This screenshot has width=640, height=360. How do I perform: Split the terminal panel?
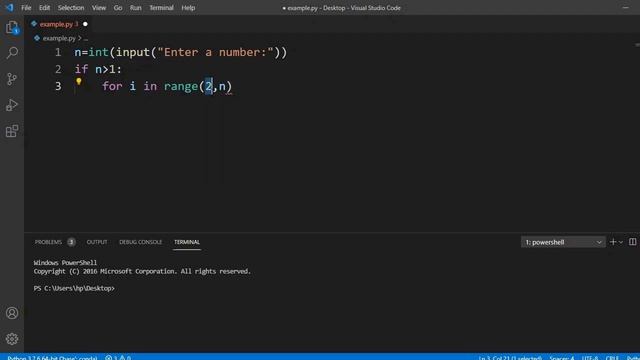[x=632, y=242]
